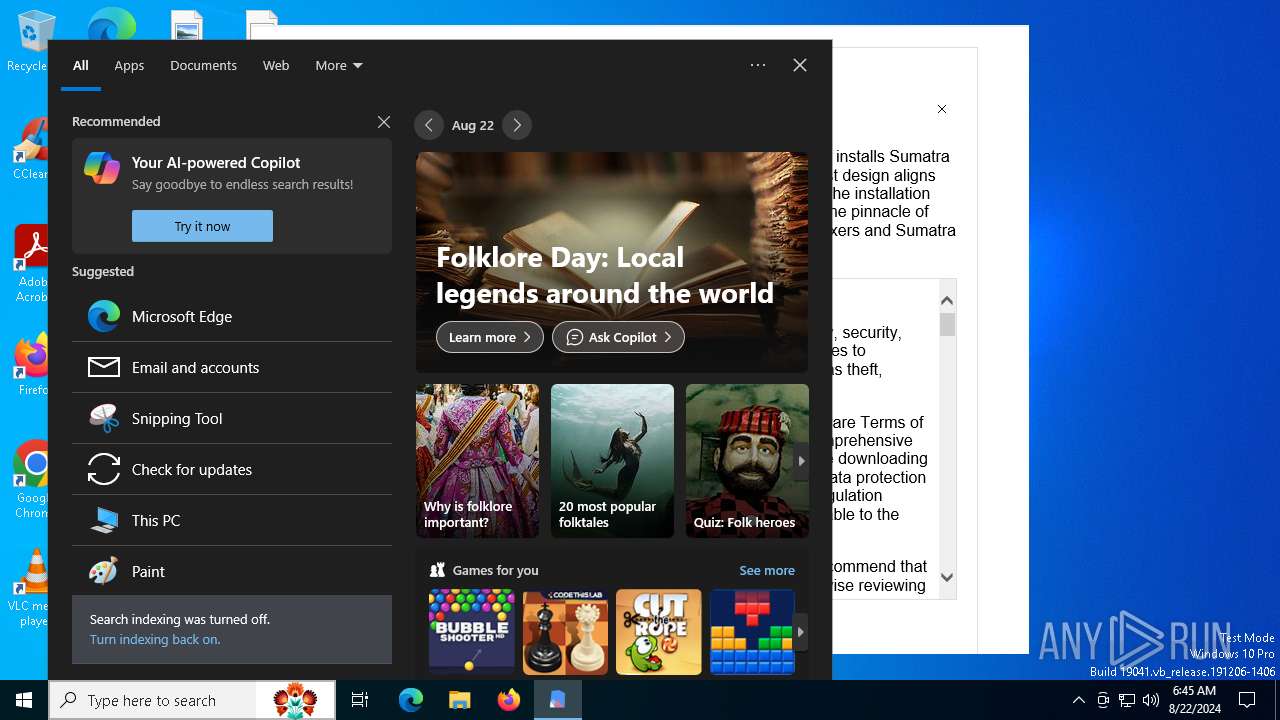Click Learn more on Folklore Day

(x=490, y=337)
